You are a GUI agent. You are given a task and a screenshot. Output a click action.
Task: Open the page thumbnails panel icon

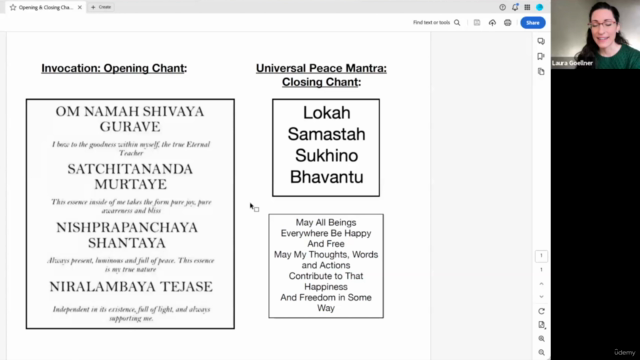(x=541, y=71)
